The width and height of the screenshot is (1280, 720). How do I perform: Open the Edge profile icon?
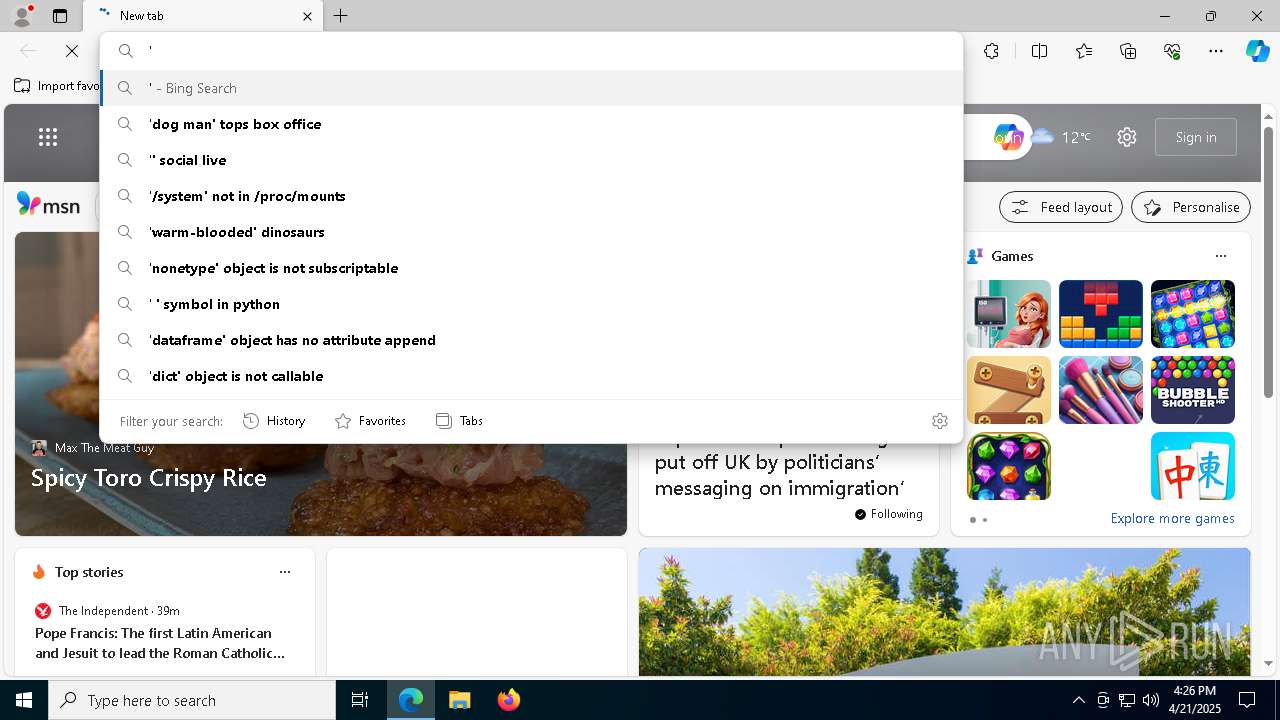tap(21, 16)
